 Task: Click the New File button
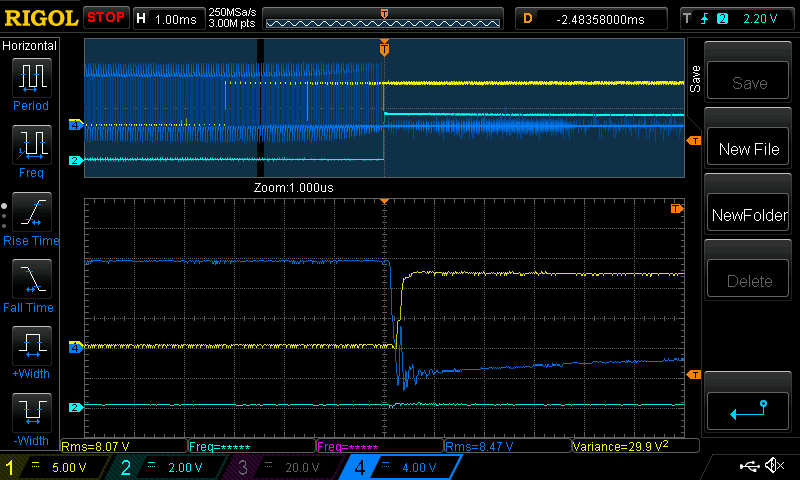(749, 149)
